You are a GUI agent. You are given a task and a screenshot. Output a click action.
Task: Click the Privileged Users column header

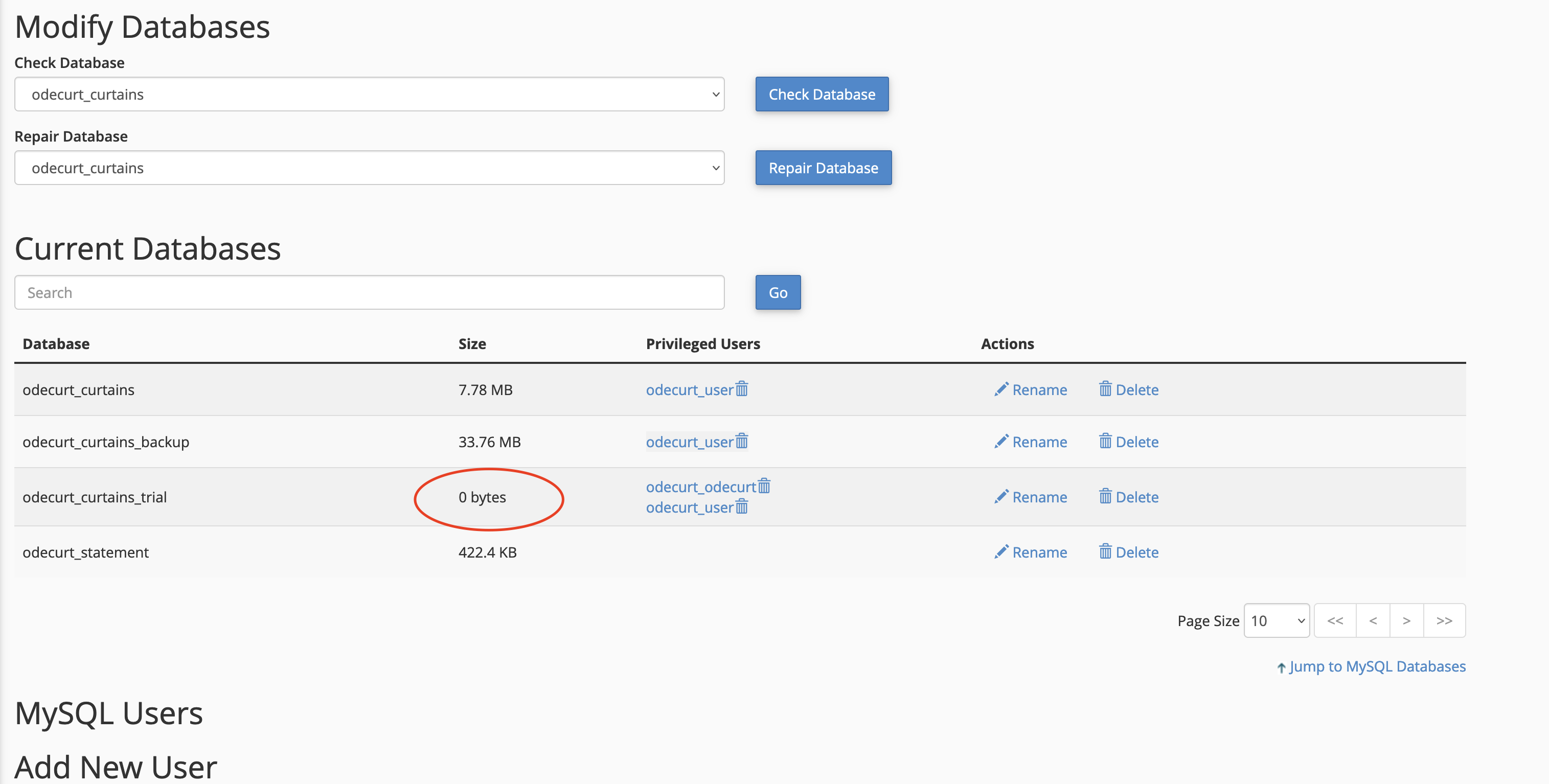click(703, 344)
